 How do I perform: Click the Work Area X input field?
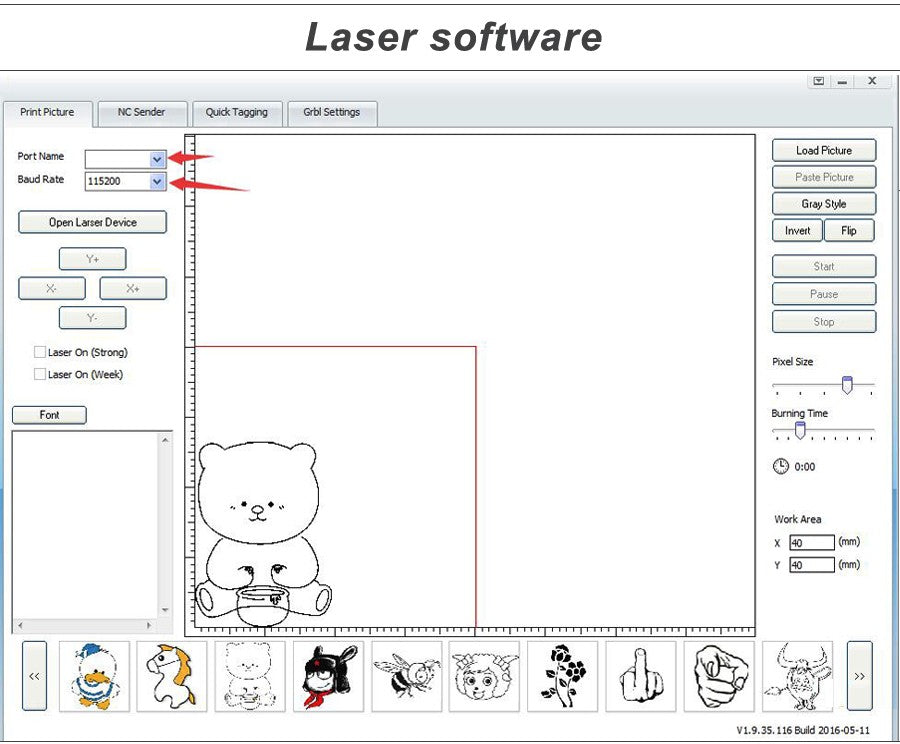click(x=812, y=542)
